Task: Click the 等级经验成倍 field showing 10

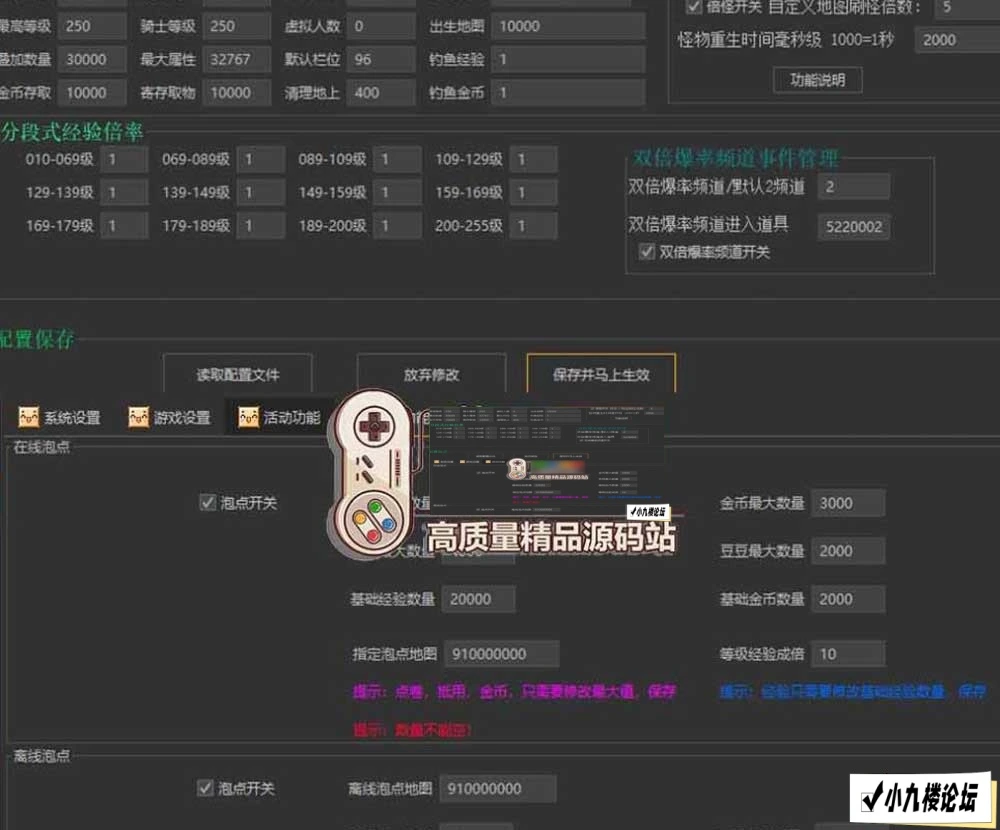Action: pyautogui.click(x=848, y=654)
